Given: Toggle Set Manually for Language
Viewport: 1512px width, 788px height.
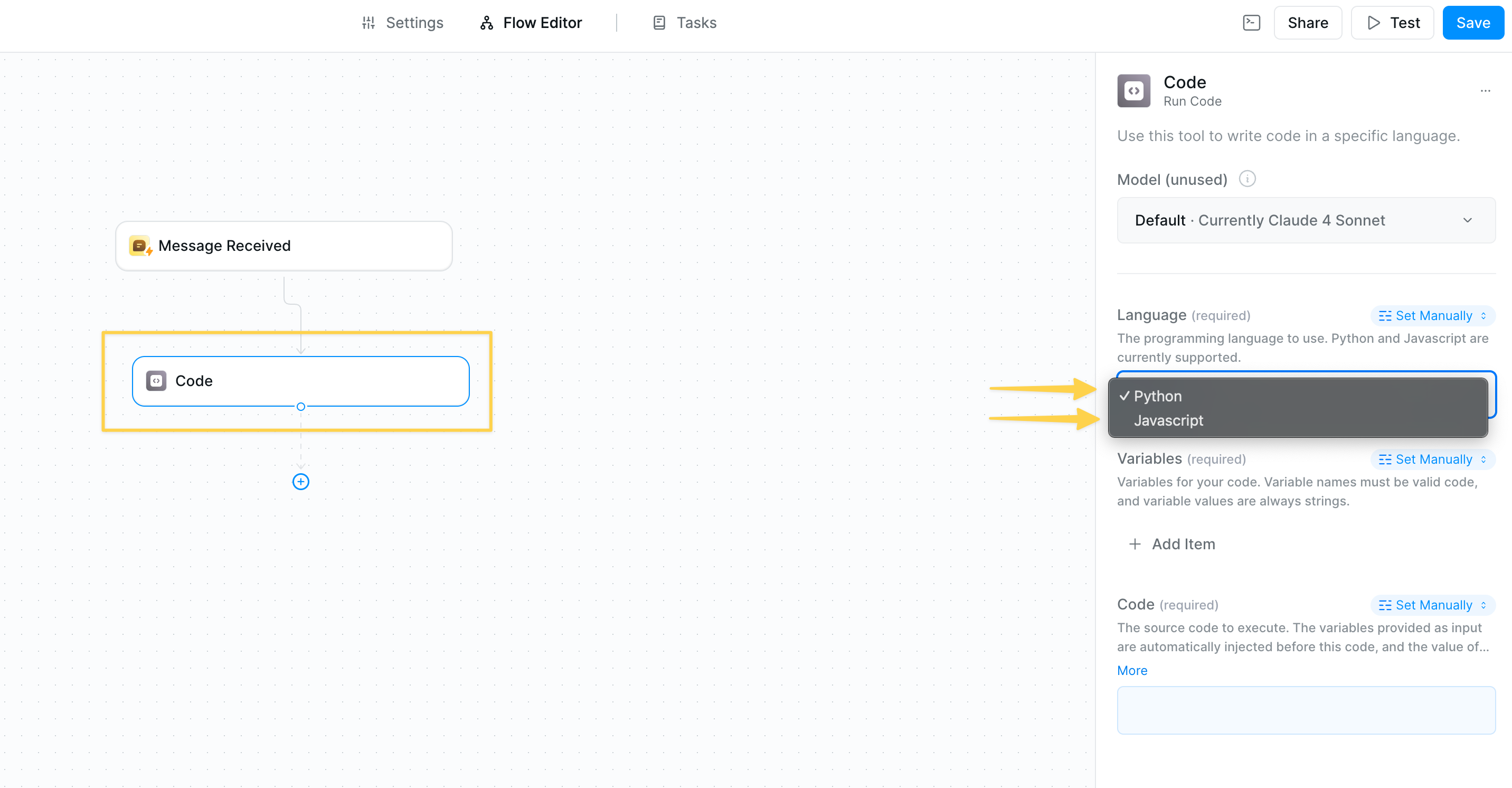Looking at the screenshot, I should pyautogui.click(x=1432, y=316).
